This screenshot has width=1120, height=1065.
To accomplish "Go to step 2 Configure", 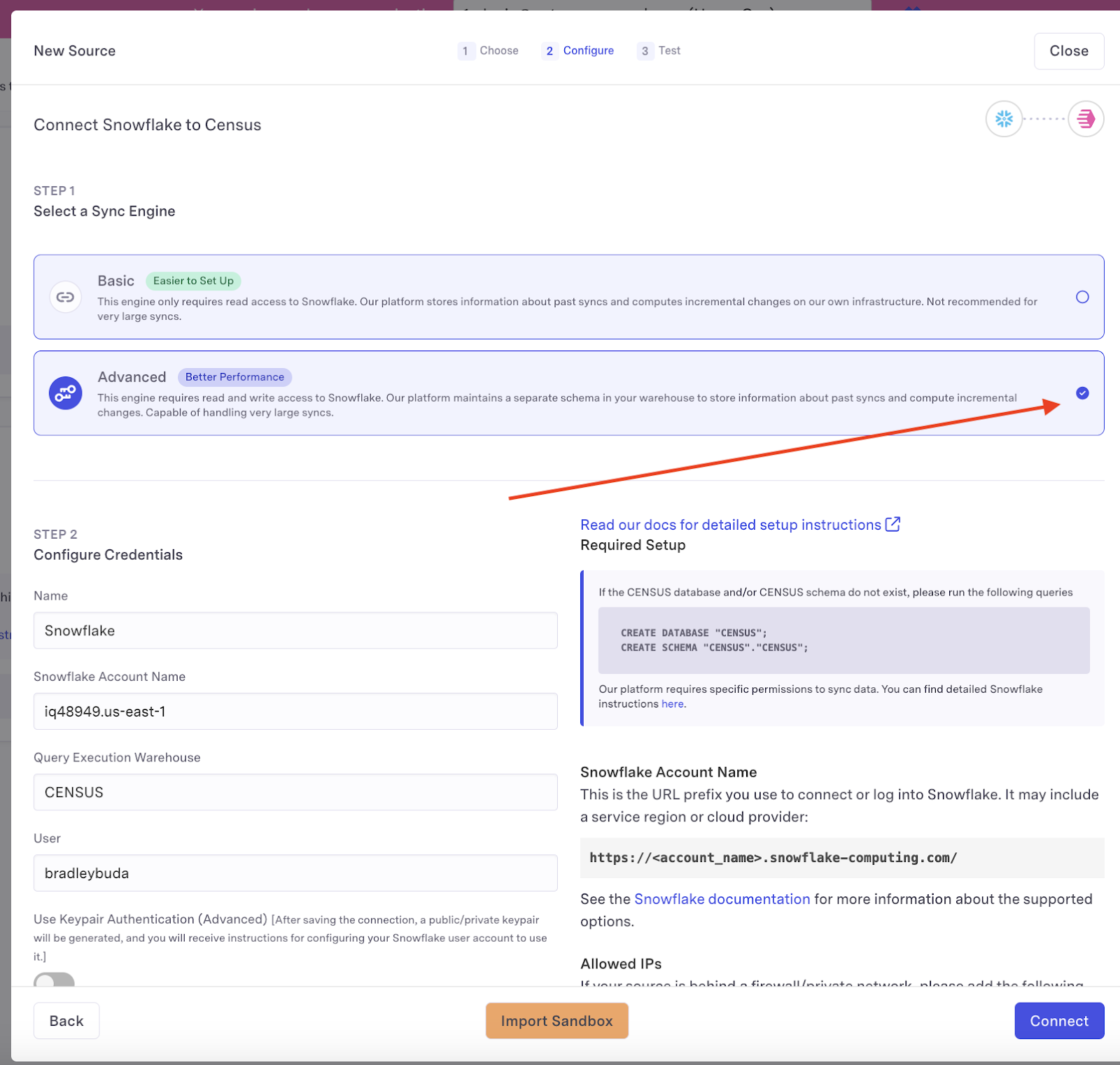I will [x=578, y=50].
